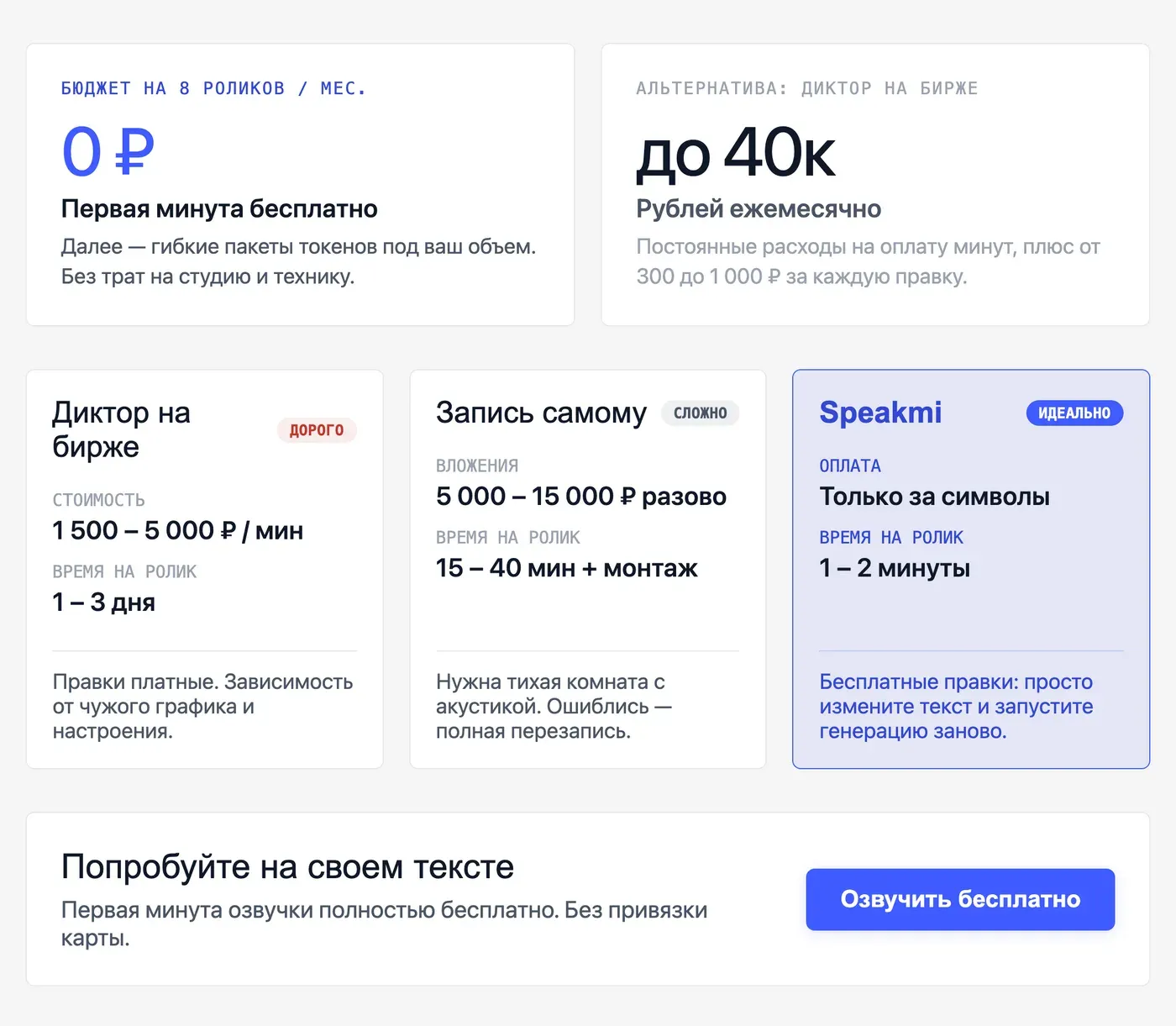This screenshot has height=1026, width=1176.
Task: Click 'Только за символы' text
Action: [934, 496]
